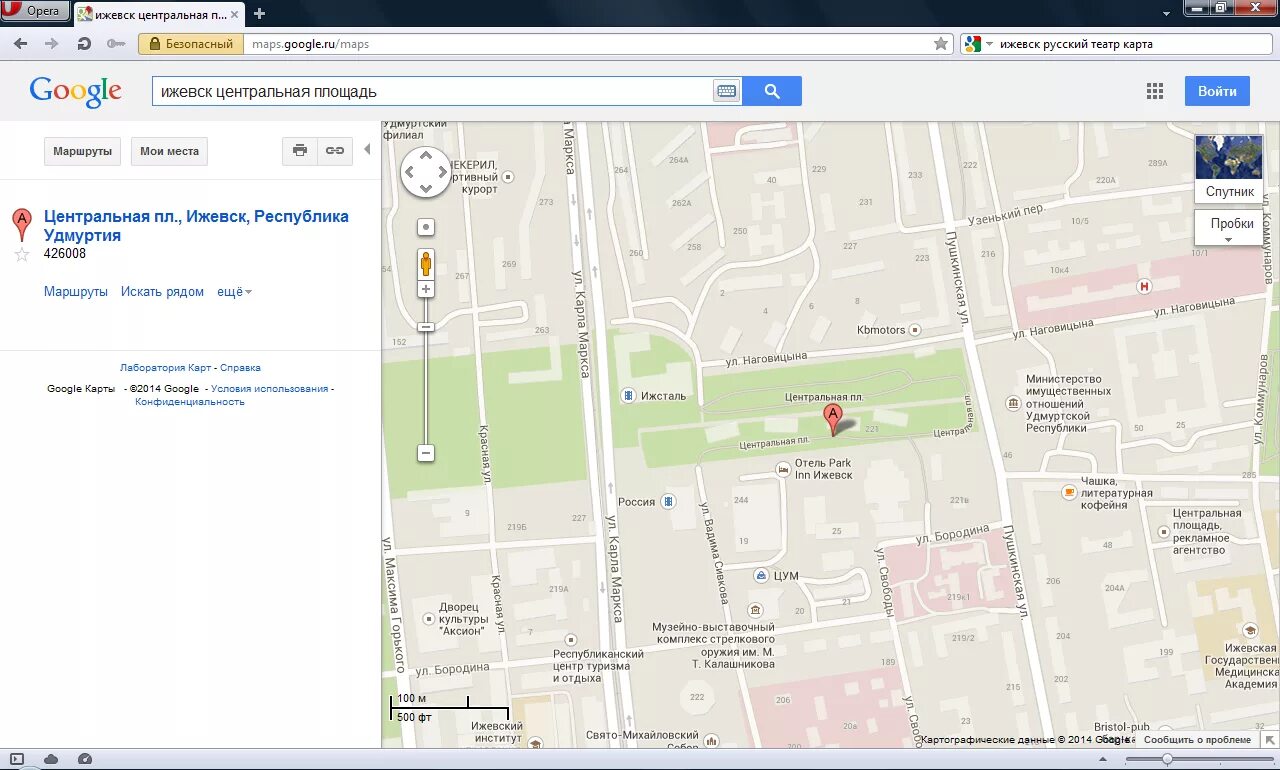Star the Центральная пл. result
The image size is (1280, 770).
(22, 254)
